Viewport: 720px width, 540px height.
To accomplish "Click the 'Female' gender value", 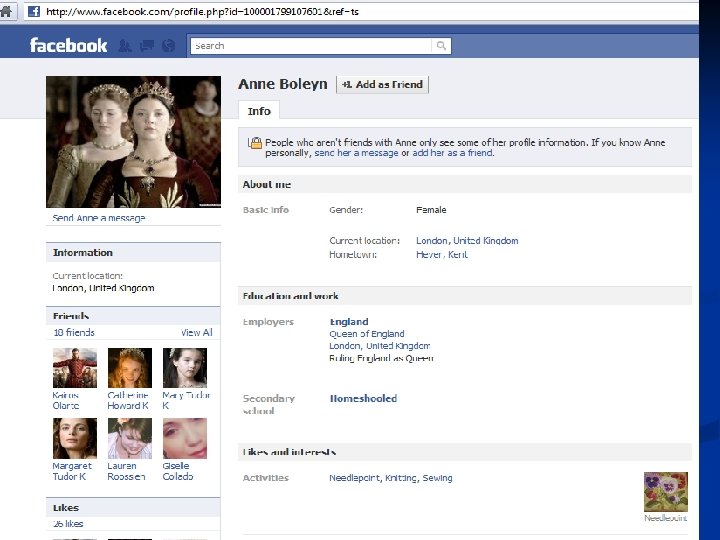I will pyautogui.click(x=431, y=210).
